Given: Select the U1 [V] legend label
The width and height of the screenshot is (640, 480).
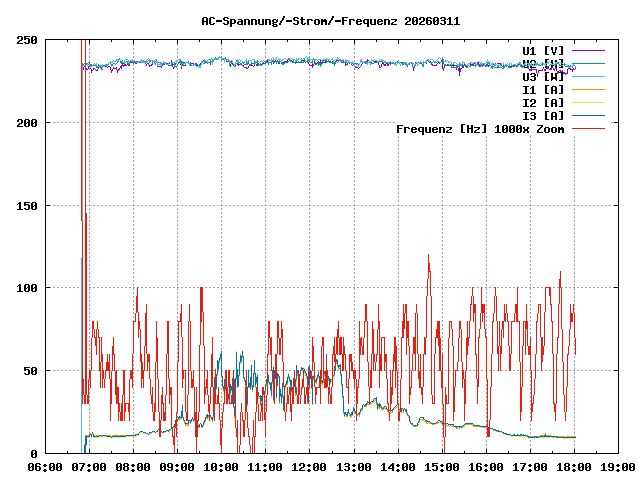Looking at the screenshot, I should click(543, 50).
